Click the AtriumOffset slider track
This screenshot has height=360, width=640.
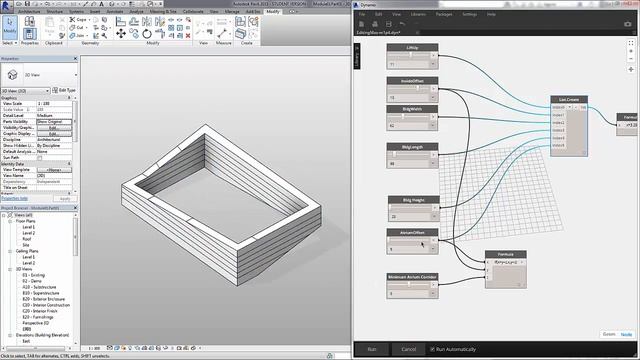(409, 240)
